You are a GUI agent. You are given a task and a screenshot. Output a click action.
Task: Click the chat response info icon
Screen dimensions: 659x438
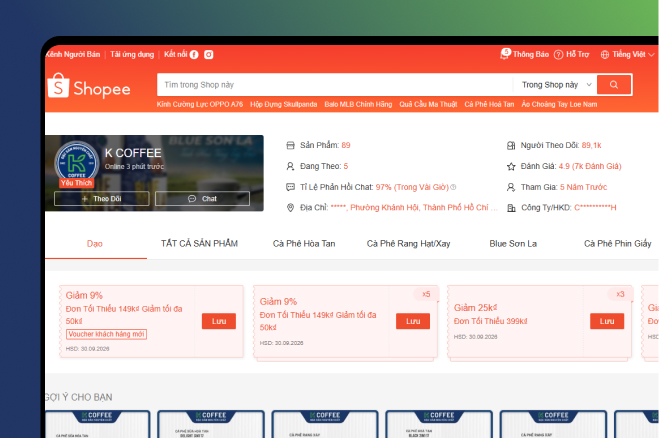click(x=453, y=187)
